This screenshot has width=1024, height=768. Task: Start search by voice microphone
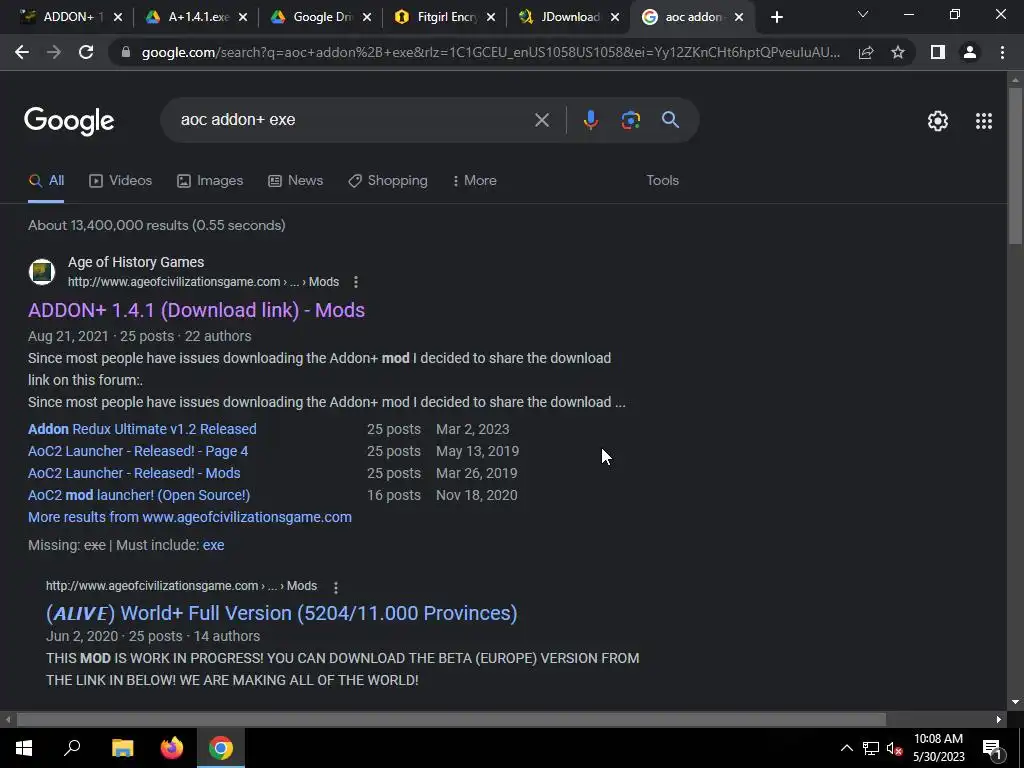coord(590,120)
